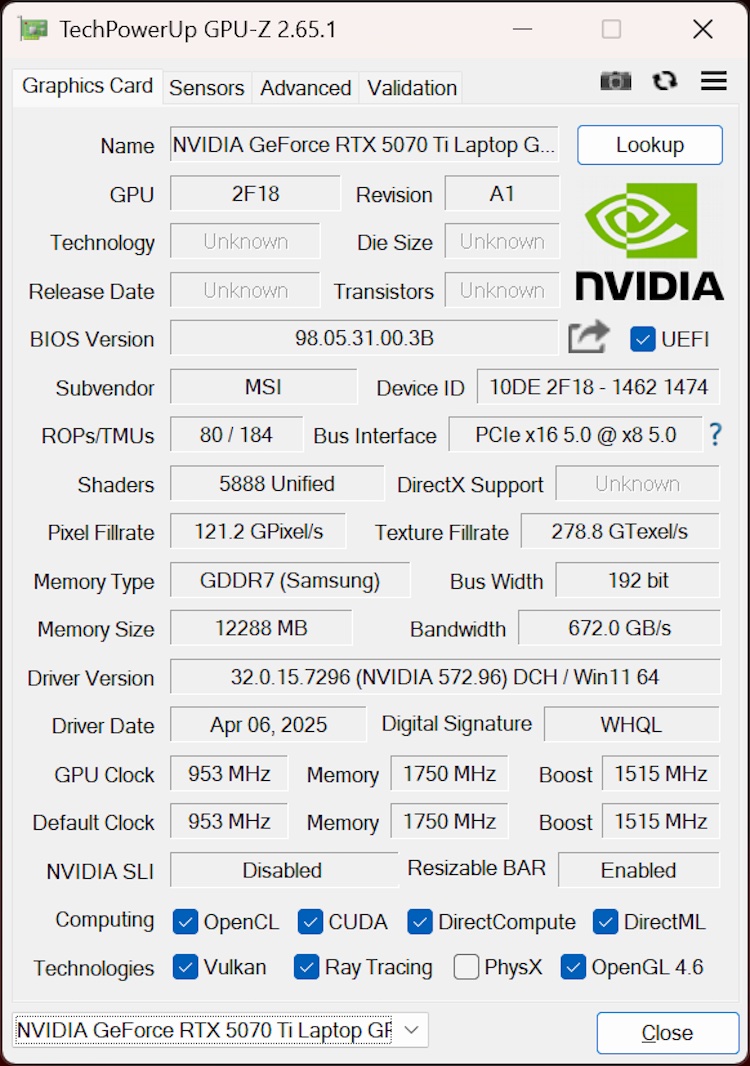Click the Lookup button

[649, 145]
